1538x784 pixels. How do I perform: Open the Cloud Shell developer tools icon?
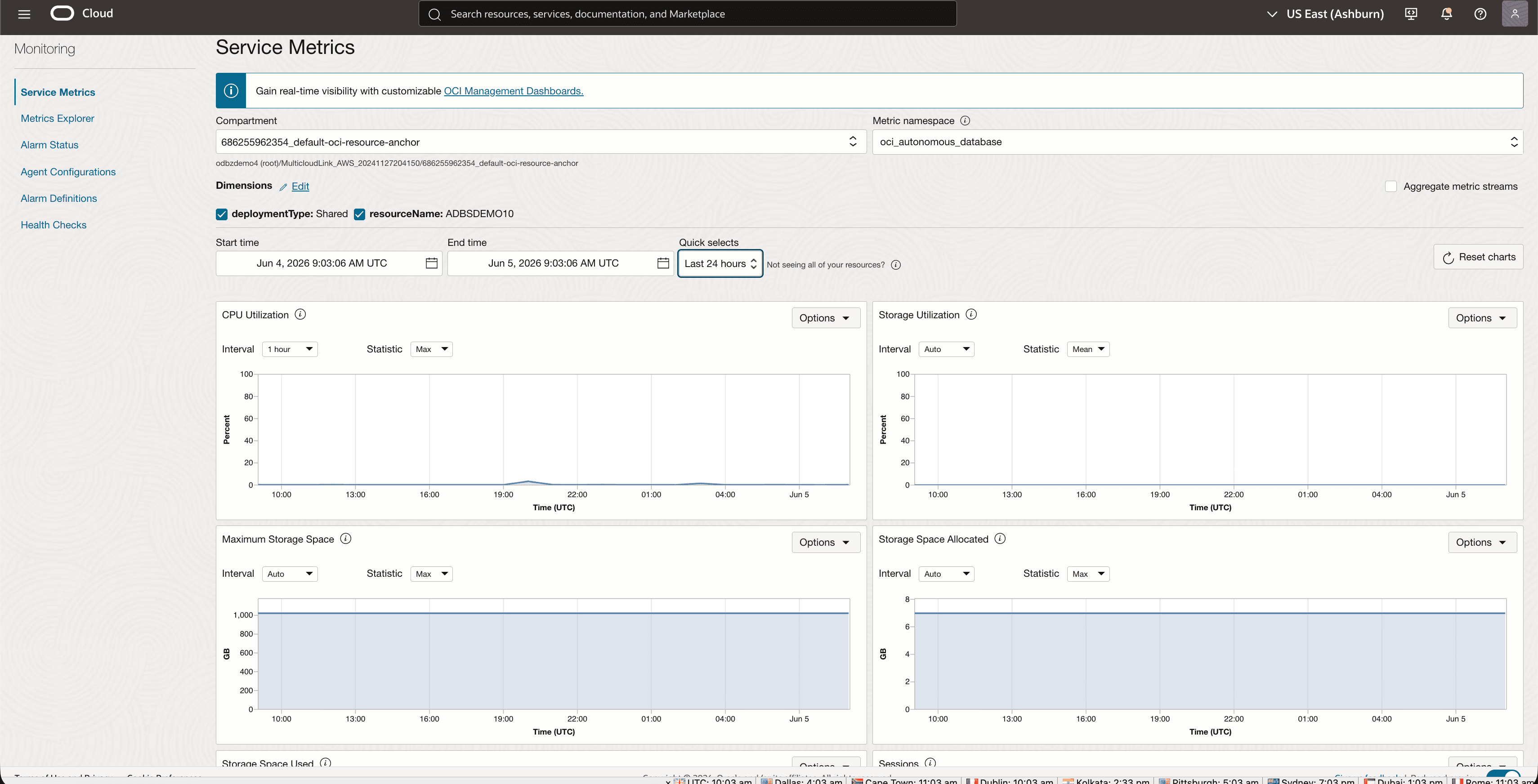1411,14
